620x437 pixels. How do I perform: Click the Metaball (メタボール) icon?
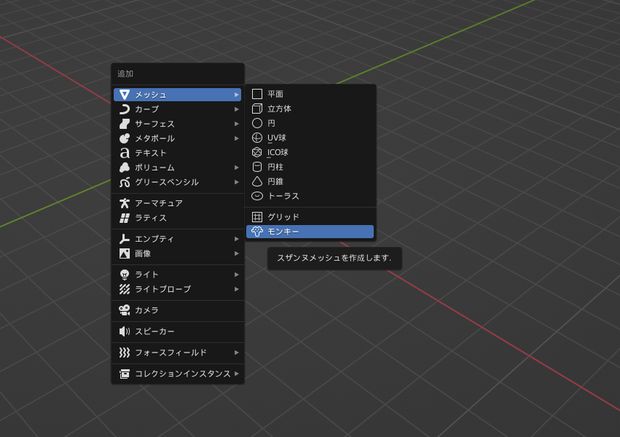click(125, 138)
